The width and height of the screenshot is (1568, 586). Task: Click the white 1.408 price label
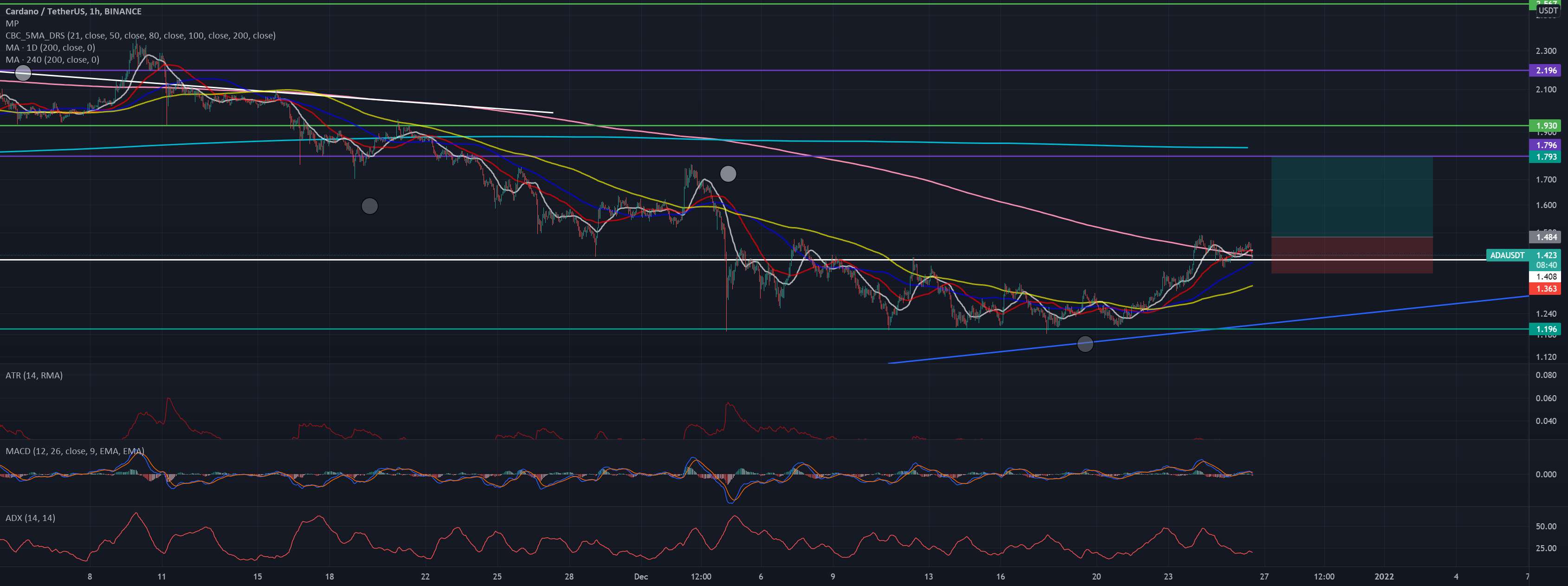pos(1546,277)
